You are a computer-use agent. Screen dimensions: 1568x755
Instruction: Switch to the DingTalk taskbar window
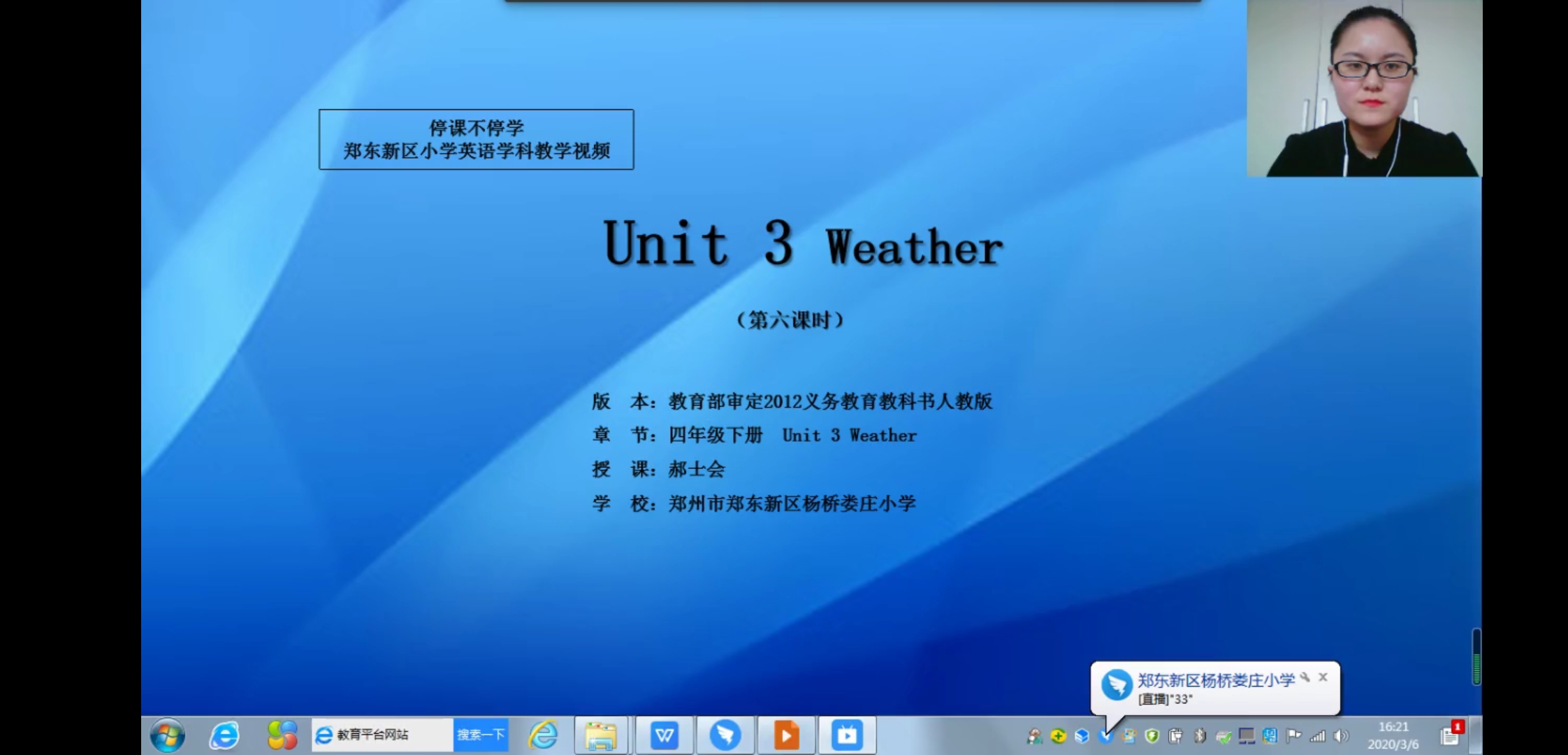(x=725, y=735)
